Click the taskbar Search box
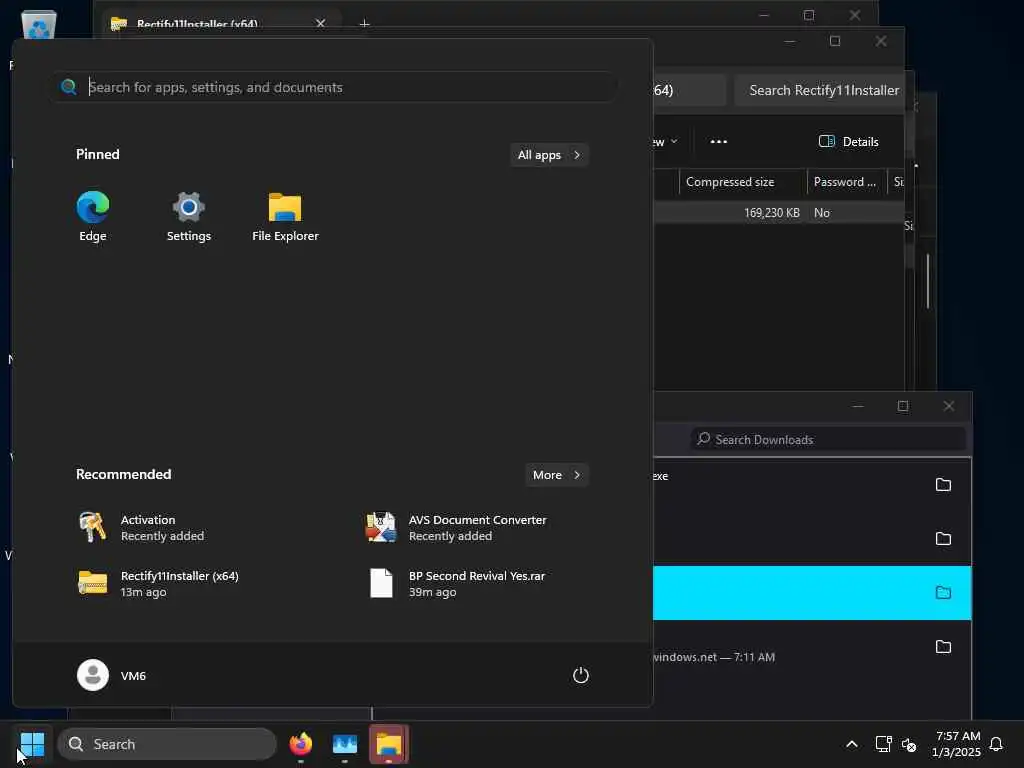The width and height of the screenshot is (1024, 768). pos(167,744)
